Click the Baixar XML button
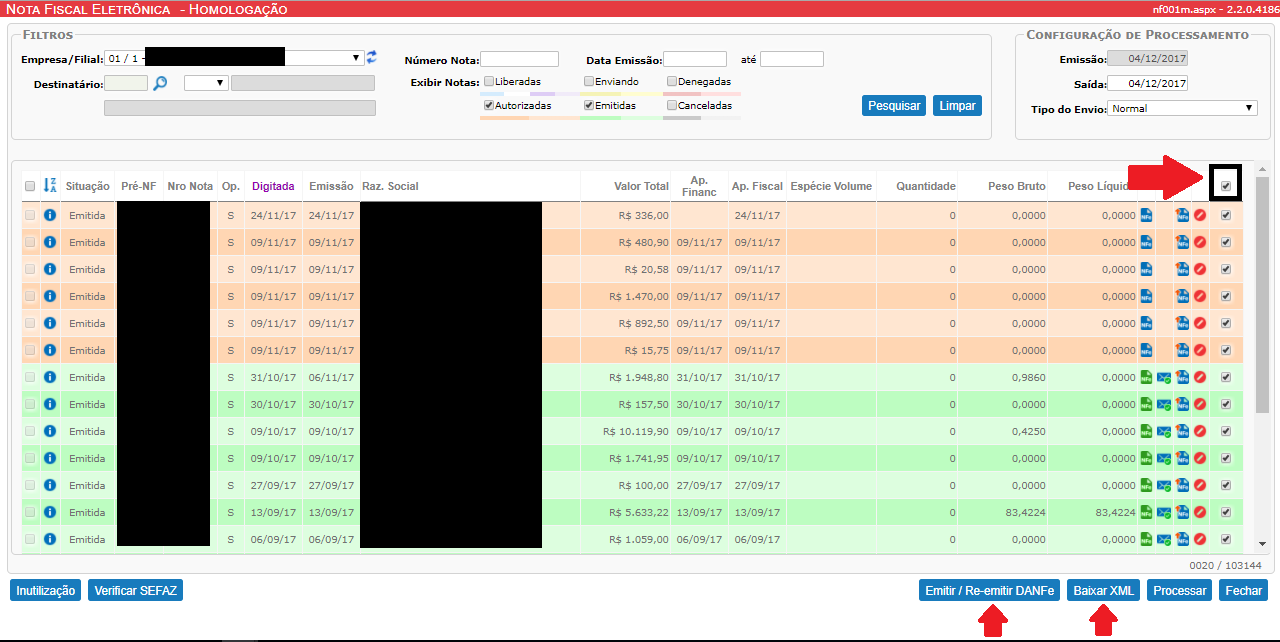Image resolution: width=1280 pixels, height=642 pixels. (1104, 591)
